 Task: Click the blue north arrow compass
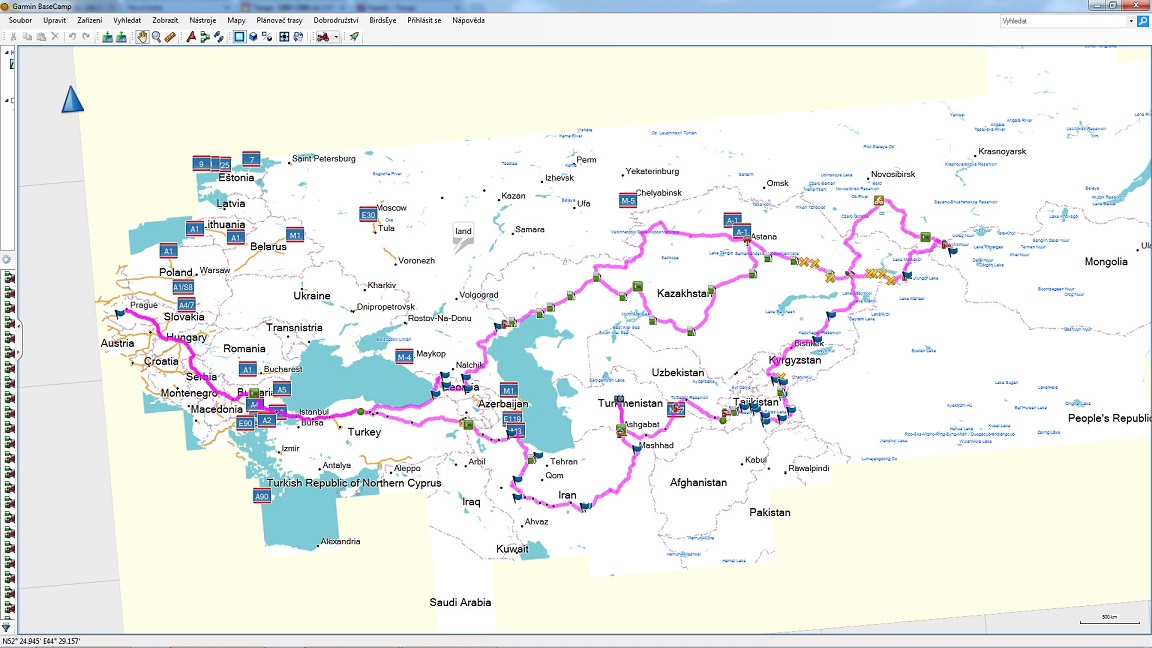pos(72,99)
